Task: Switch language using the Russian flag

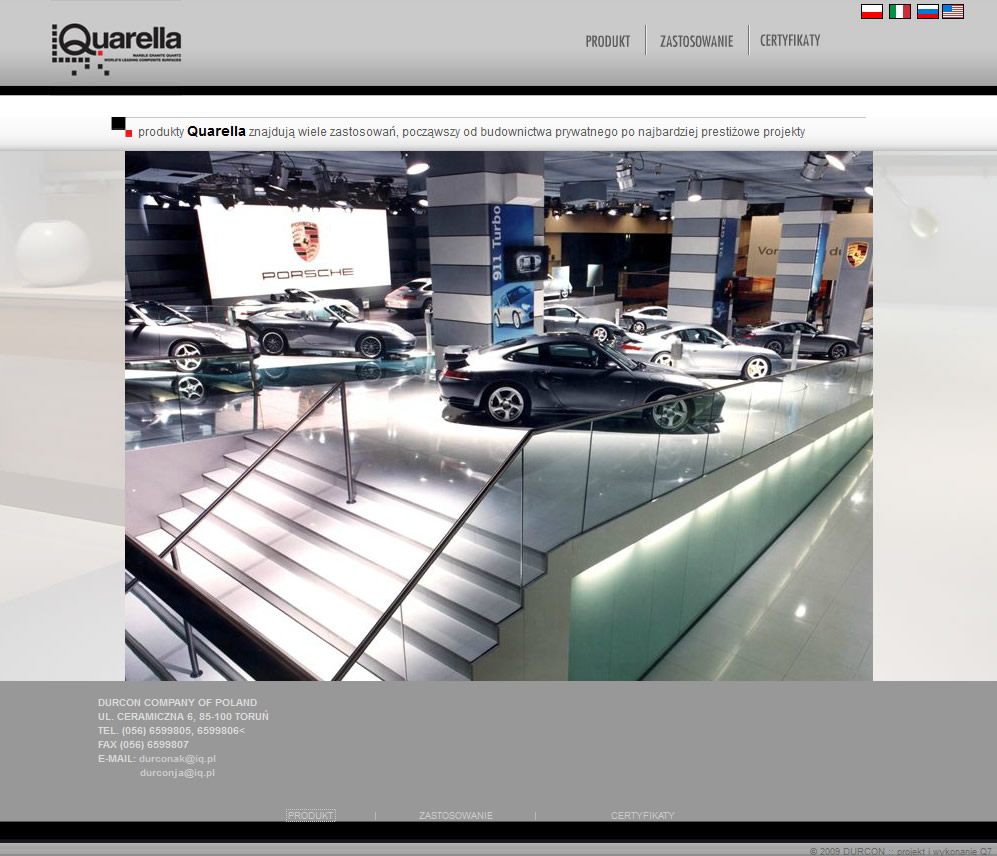Action: point(928,11)
